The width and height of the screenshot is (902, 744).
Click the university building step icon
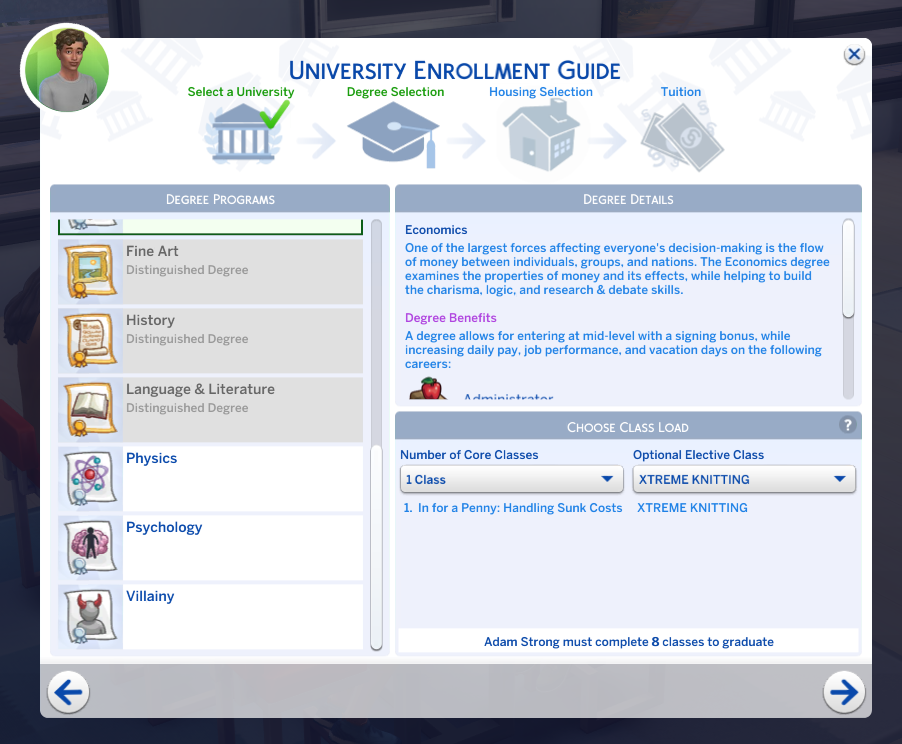coord(243,134)
